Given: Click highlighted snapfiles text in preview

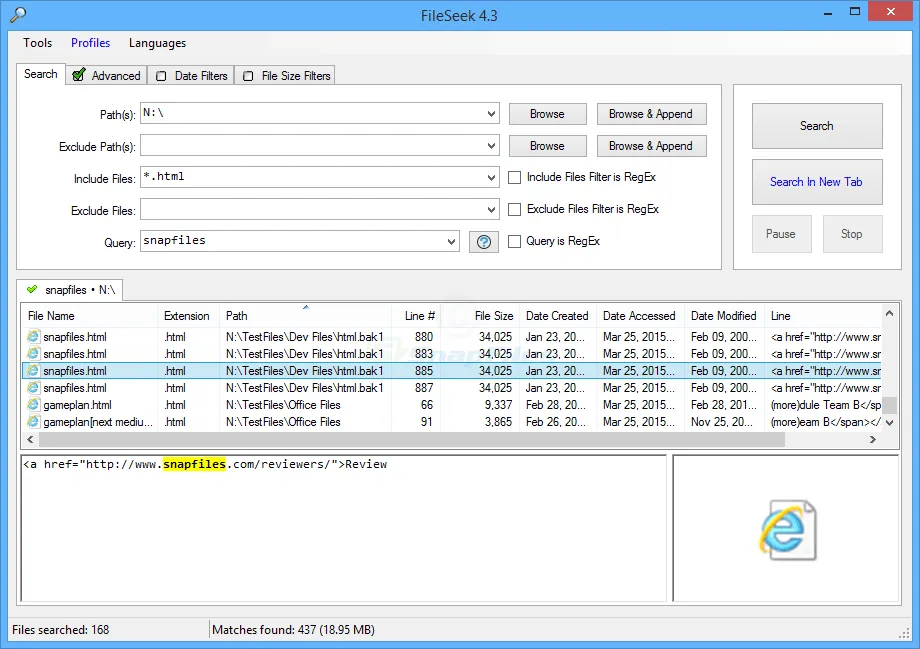Looking at the screenshot, I should click(x=194, y=464).
